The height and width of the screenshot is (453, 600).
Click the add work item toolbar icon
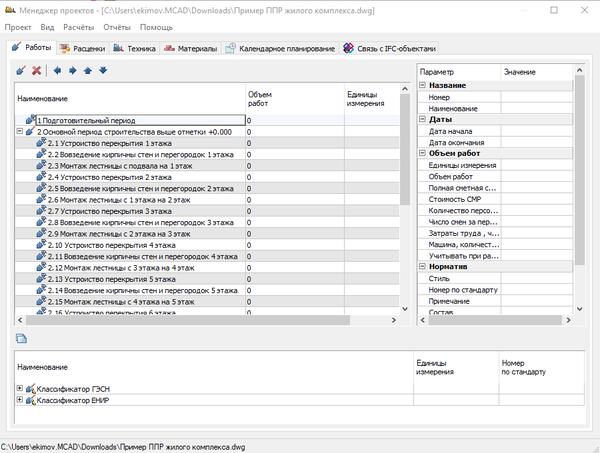(x=21, y=70)
